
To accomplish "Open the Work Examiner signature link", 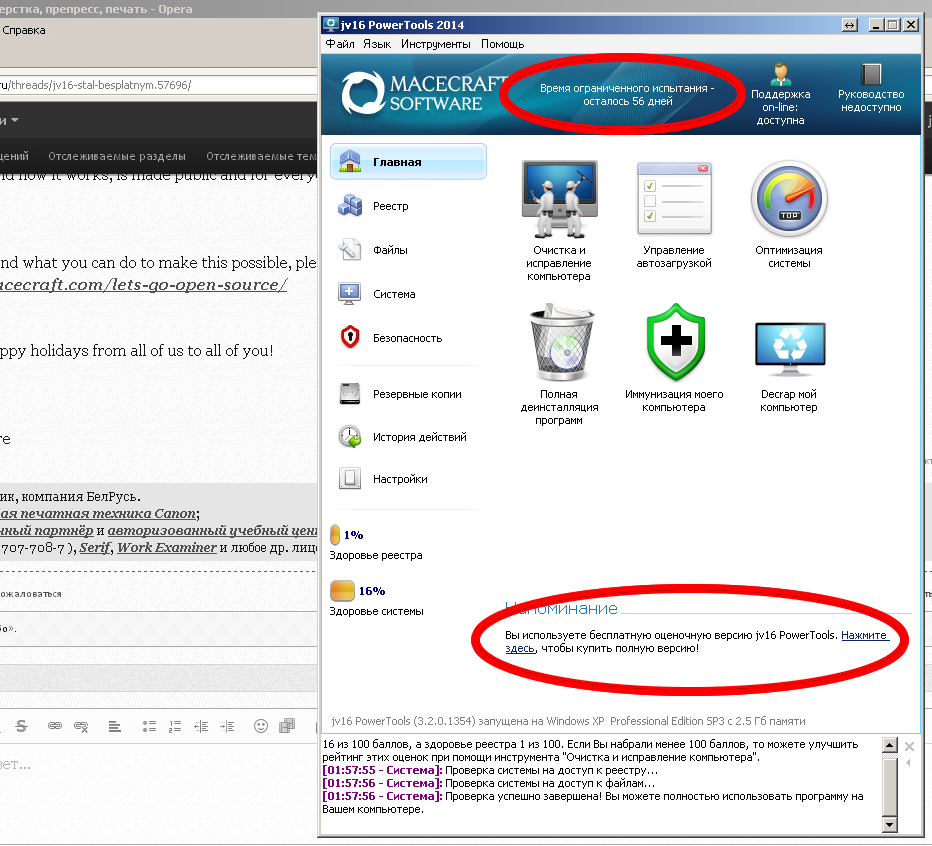I will point(166,548).
